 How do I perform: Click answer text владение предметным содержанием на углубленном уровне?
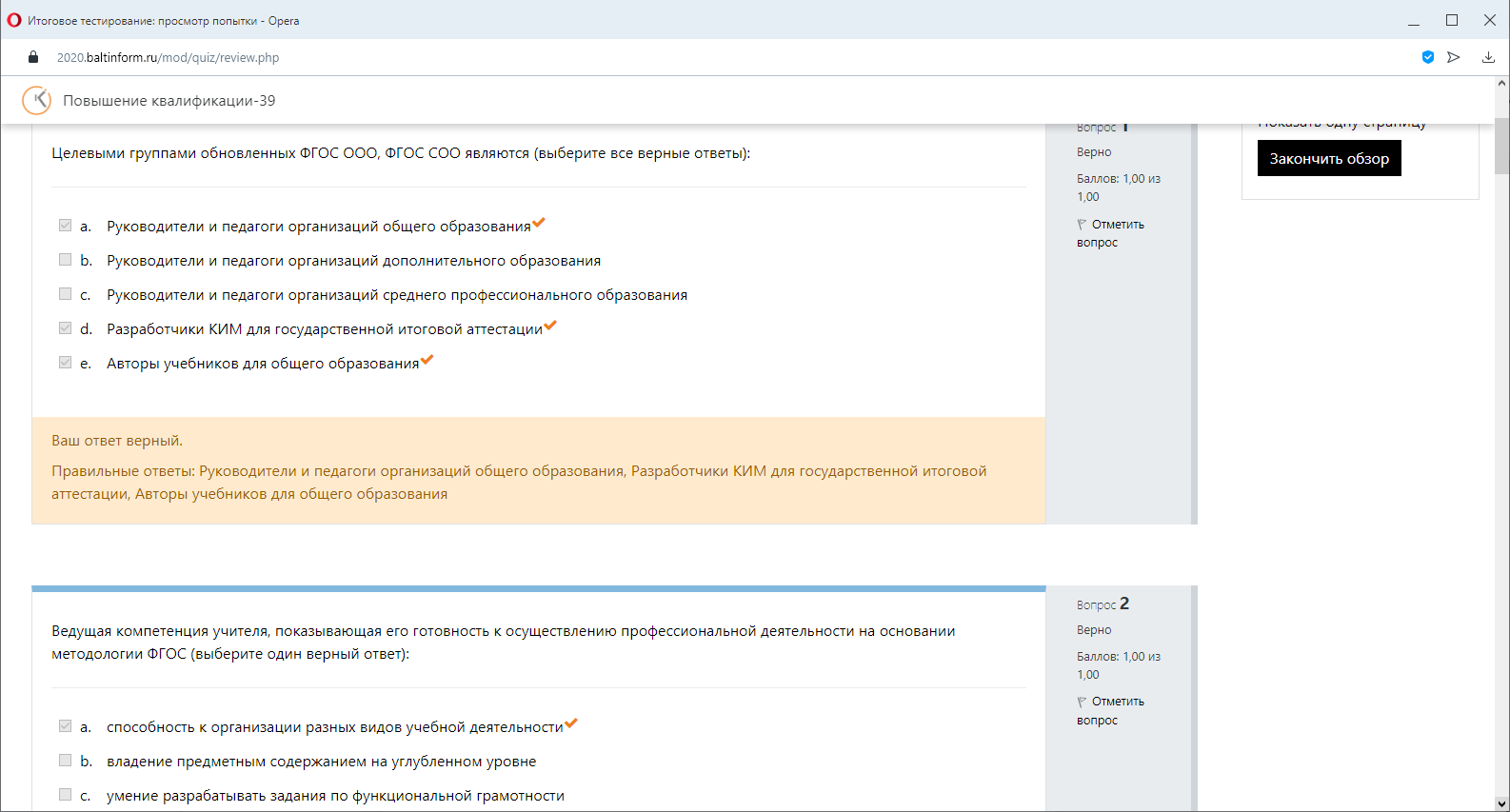(322, 762)
